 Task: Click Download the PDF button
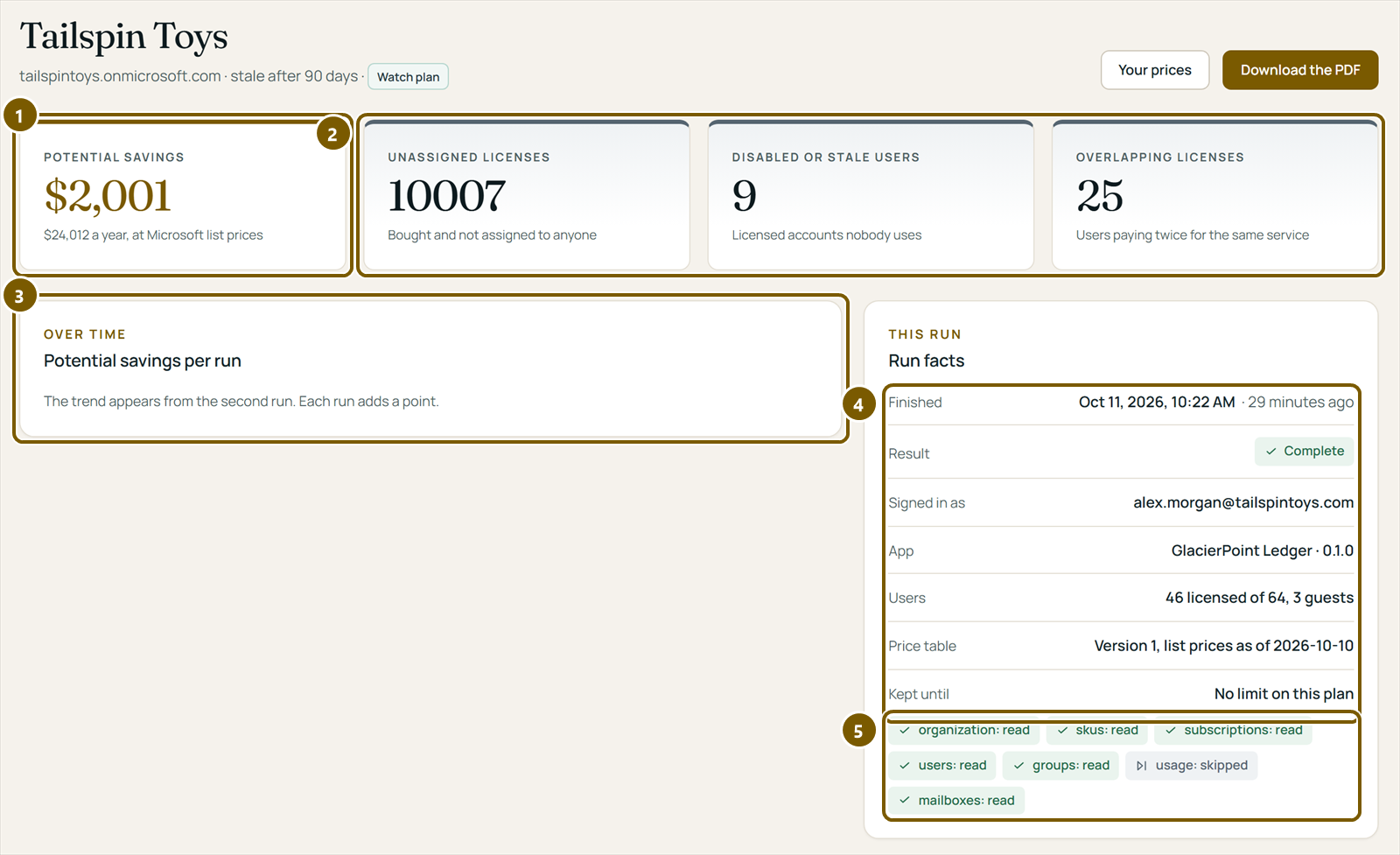(1300, 70)
